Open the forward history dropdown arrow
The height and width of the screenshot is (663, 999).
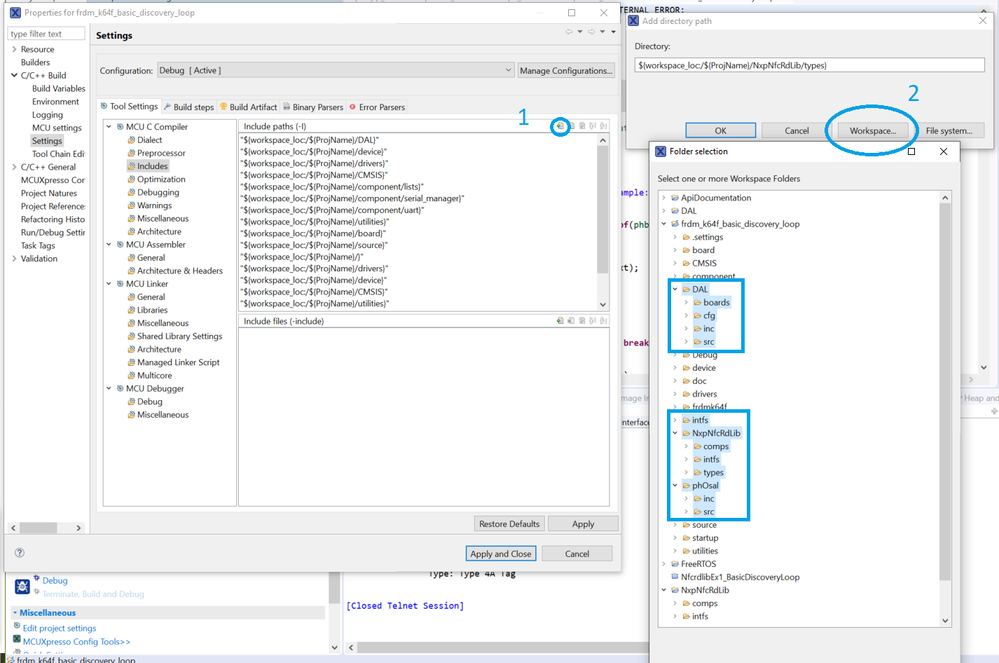click(x=602, y=32)
